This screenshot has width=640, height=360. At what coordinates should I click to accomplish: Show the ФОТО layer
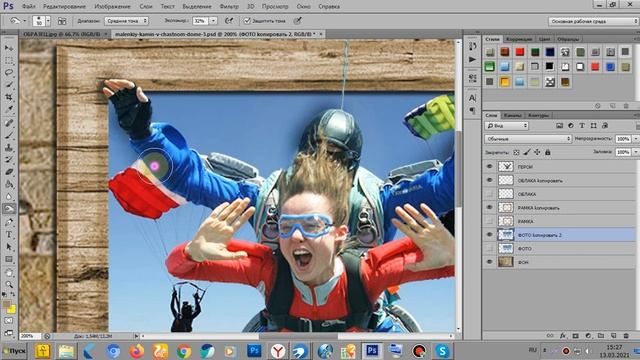(x=489, y=248)
